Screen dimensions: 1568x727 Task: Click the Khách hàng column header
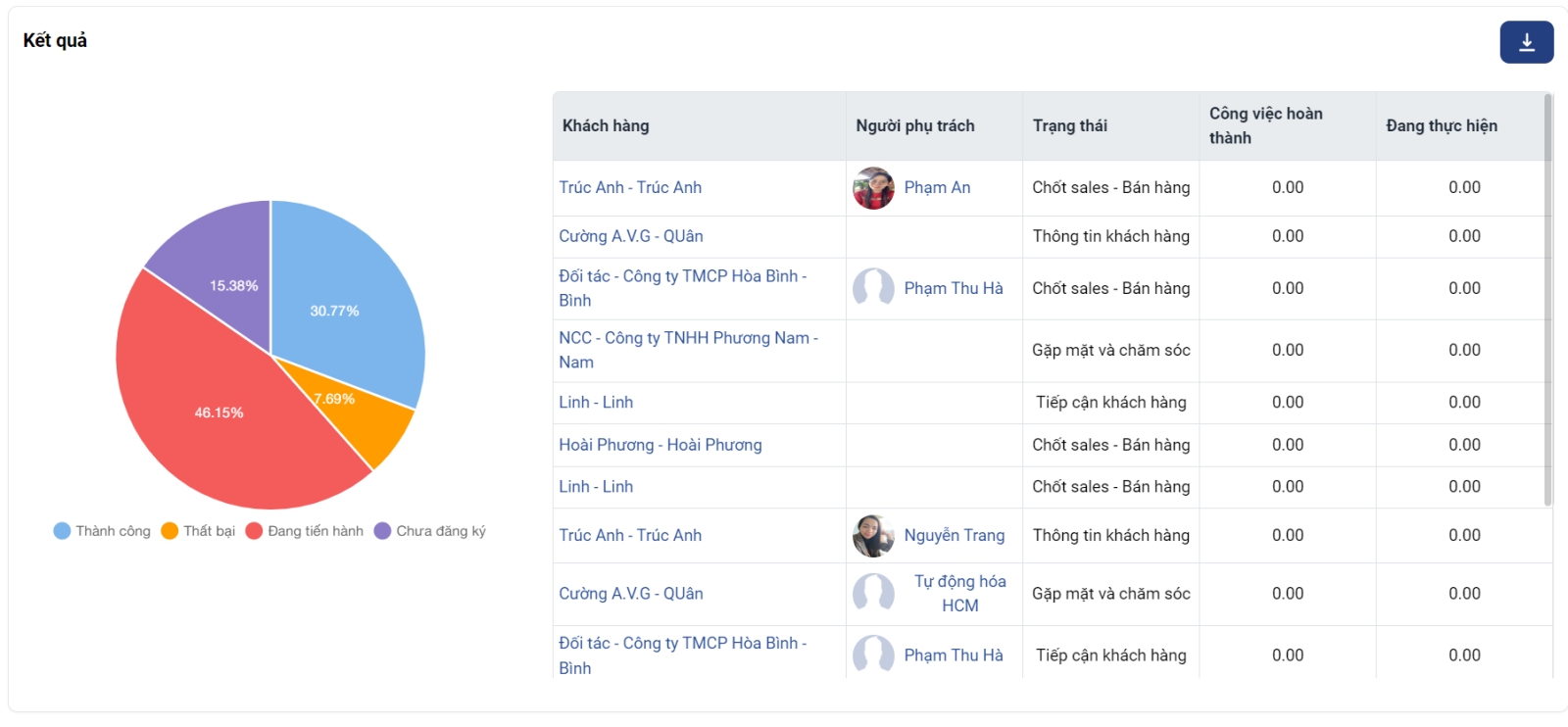coord(606,126)
